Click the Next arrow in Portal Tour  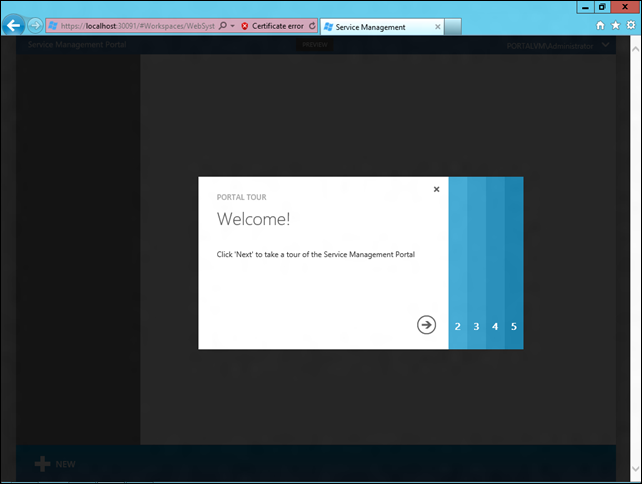coord(427,324)
